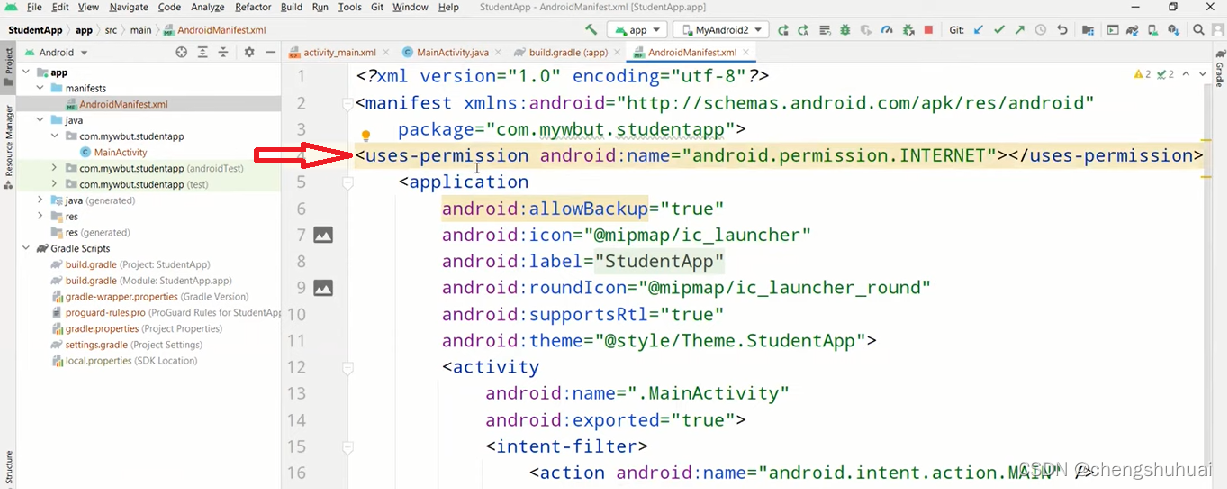Image resolution: width=1227 pixels, height=489 pixels.
Task: Expand com.mywbut.studentapp (androidTest) package
Action: [x=55, y=169]
